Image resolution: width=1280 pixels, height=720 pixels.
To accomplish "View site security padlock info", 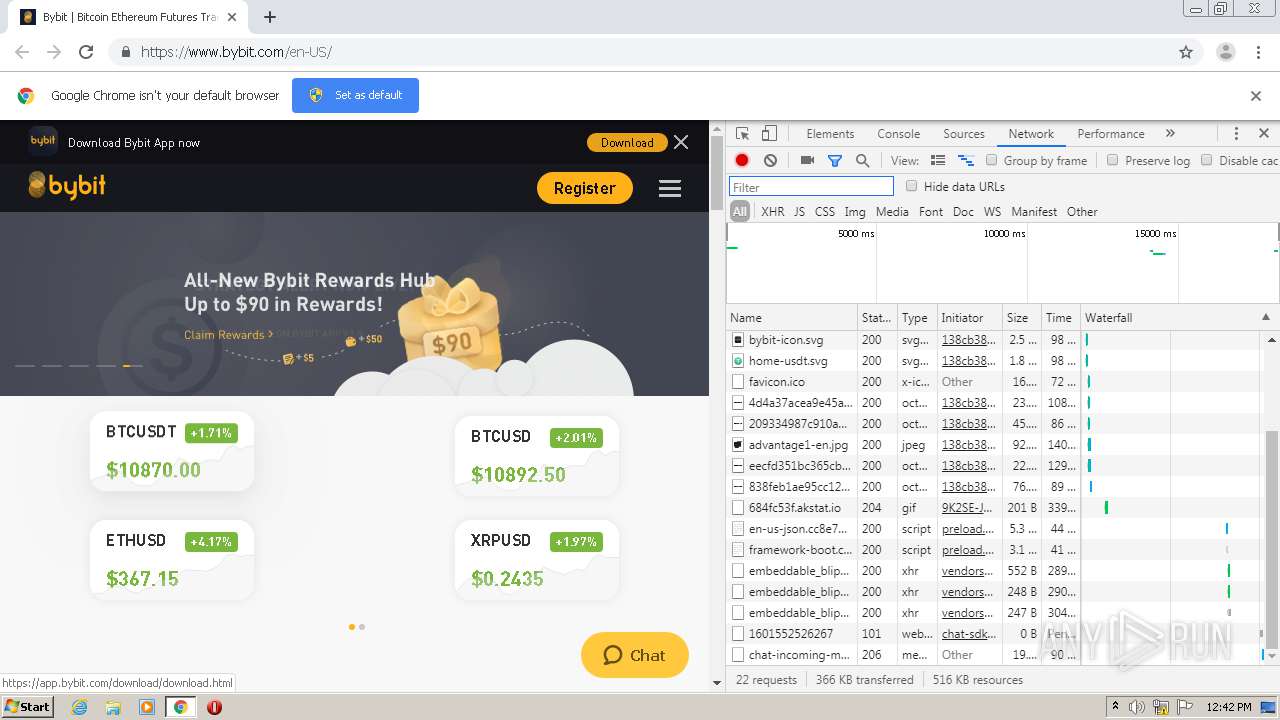I will click(125, 52).
